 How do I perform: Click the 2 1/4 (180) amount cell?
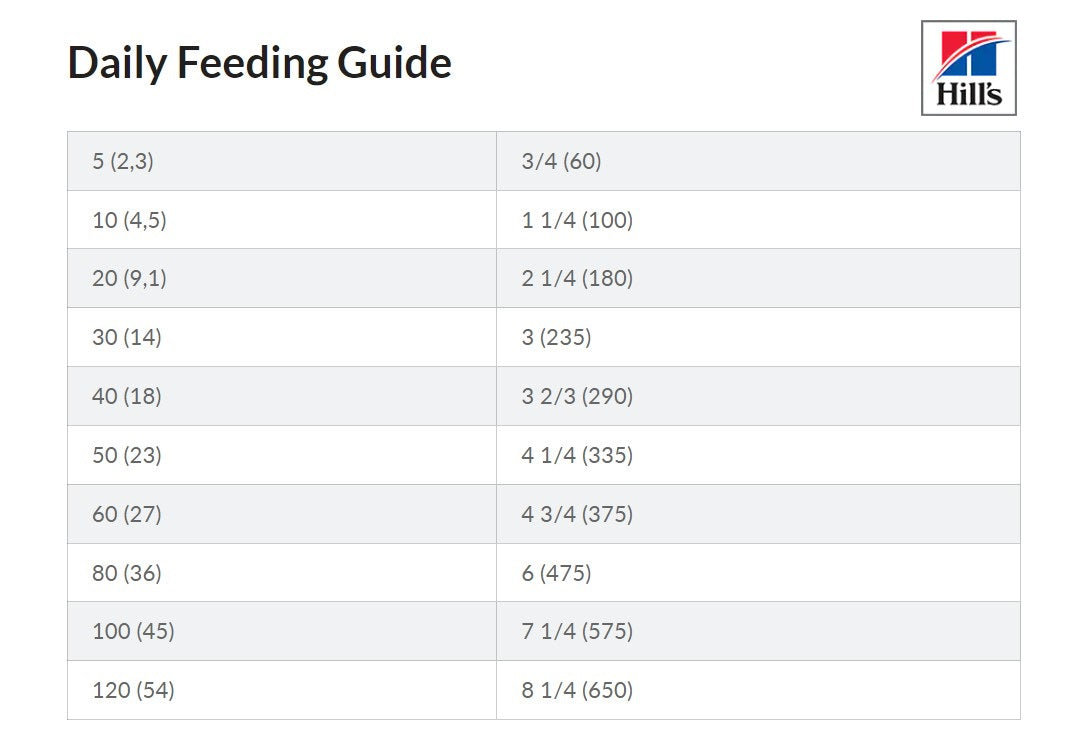577,279
